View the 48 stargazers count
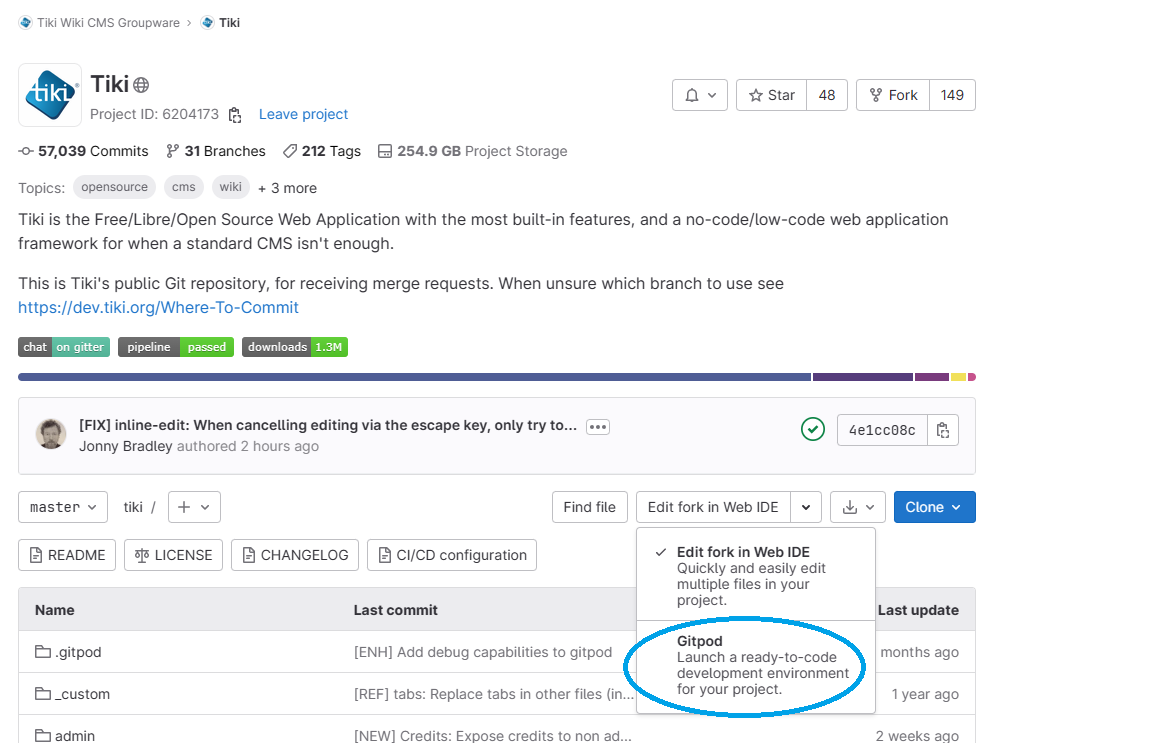Image resolution: width=1152 pixels, height=743 pixels. (827, 95)
